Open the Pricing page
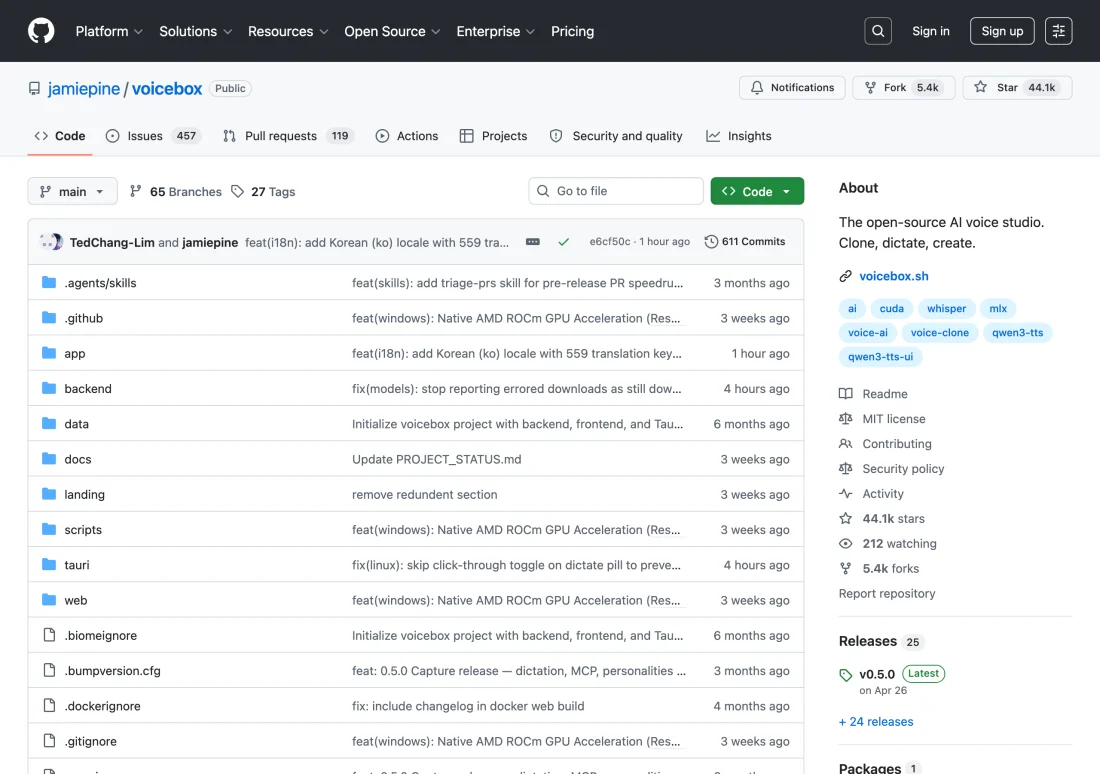Image resolution: width=1100 pixels, height=774 pixels. 572,31
